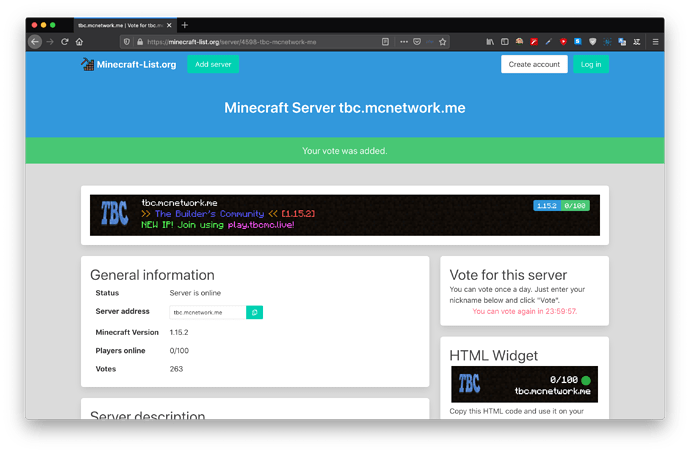Click the server address text field
This screenshot has width=690, height=453.
208,312
